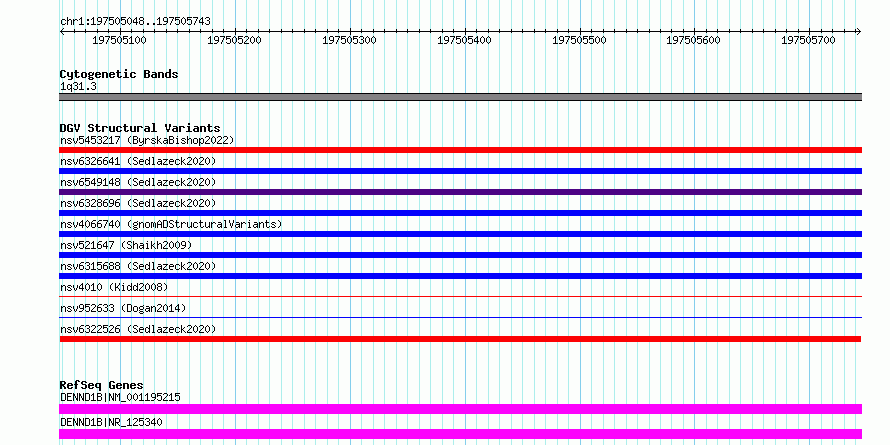Select the DGV Structural Variants track title

point(140,128)
